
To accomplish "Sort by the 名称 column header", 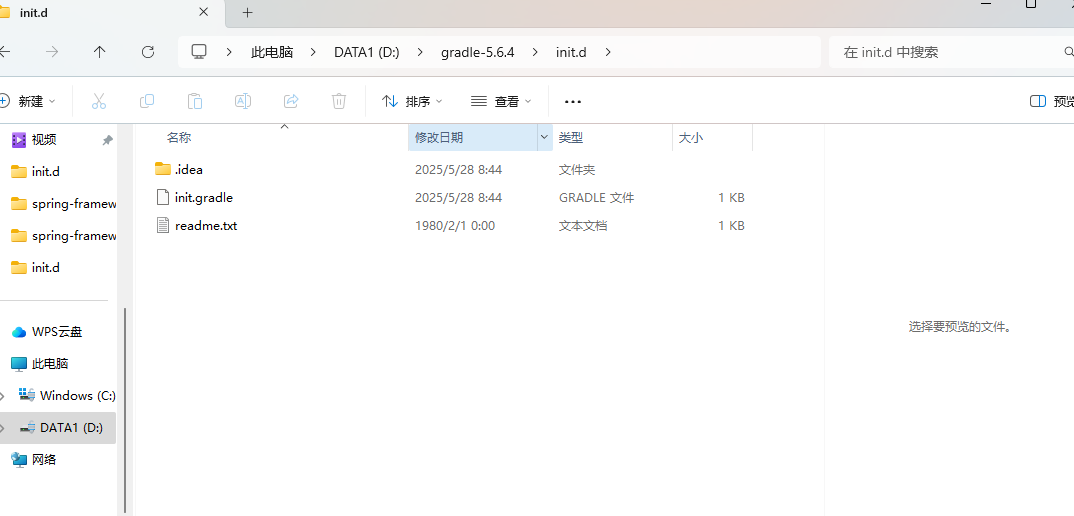I will point(179,138).
